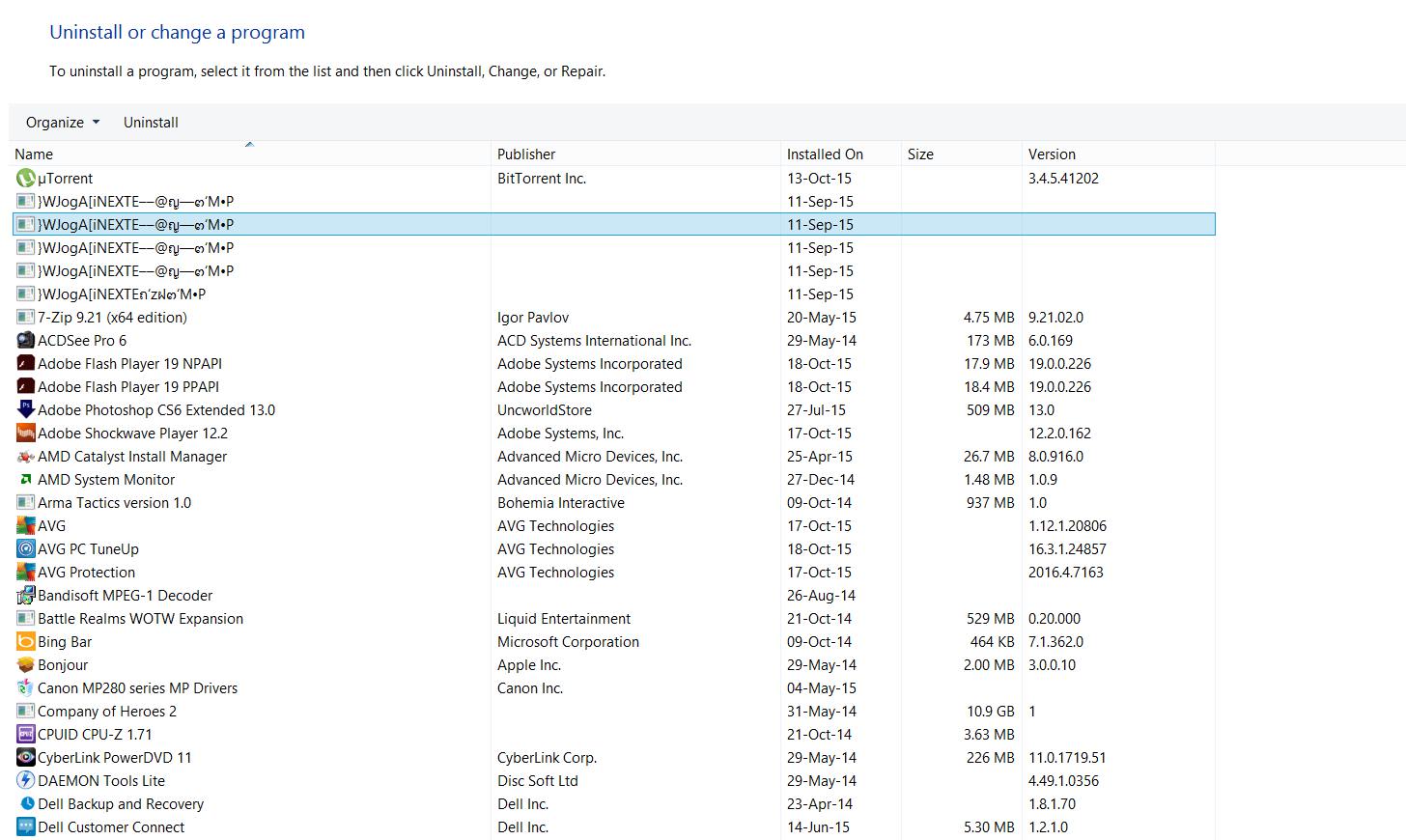Image resolution: width=1406 pixels, height=840 pixels.
Task: Select the garbled entry ending in En'zฝ๓'M•P
Action: click(122, 294)
